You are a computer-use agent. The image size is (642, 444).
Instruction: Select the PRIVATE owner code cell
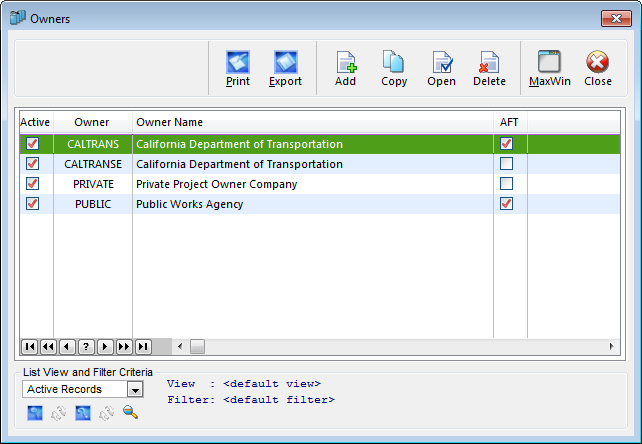pyautogui.click(x=93, y=184)
